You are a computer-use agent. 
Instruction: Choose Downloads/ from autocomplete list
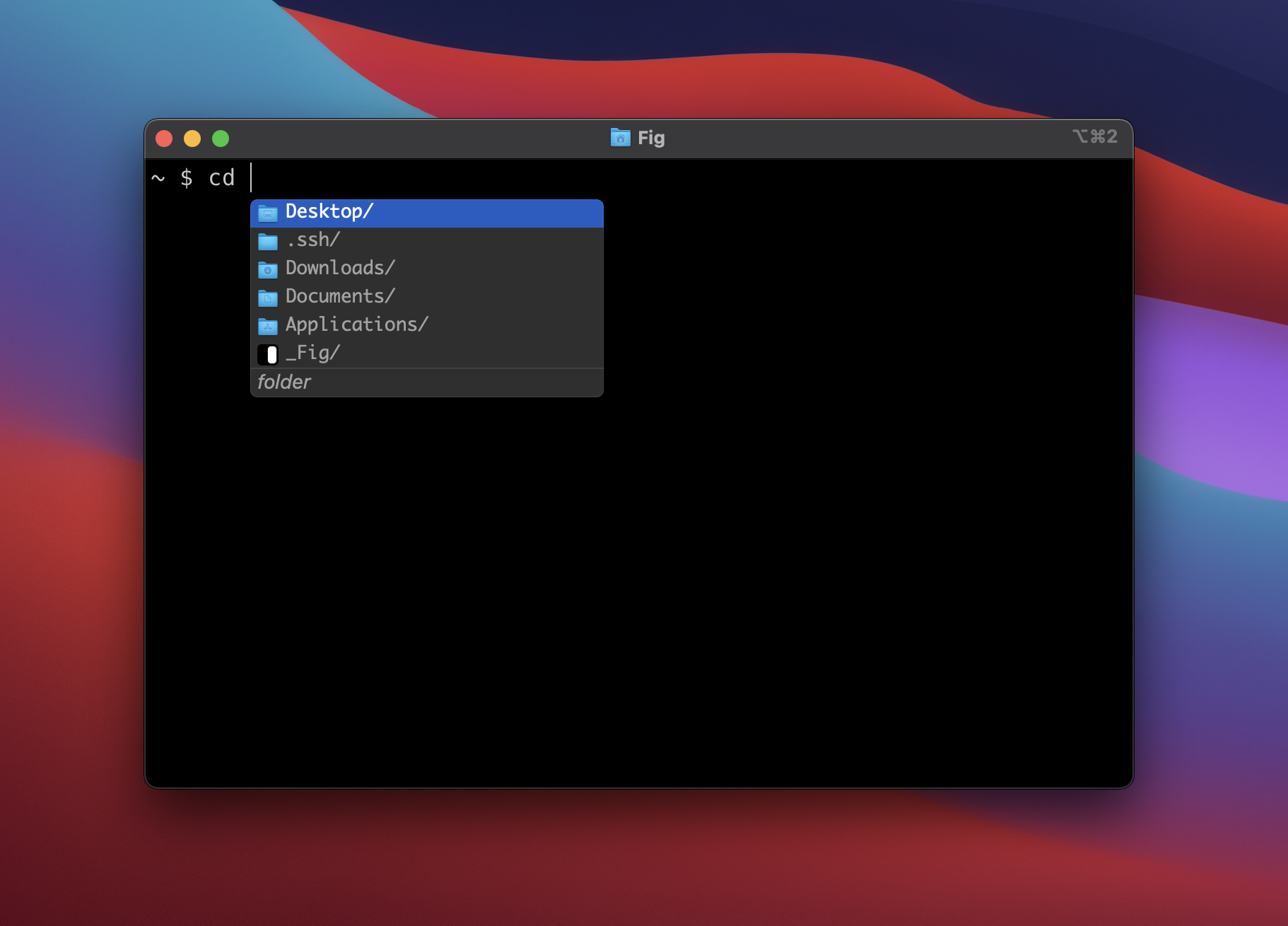point(427,269)
